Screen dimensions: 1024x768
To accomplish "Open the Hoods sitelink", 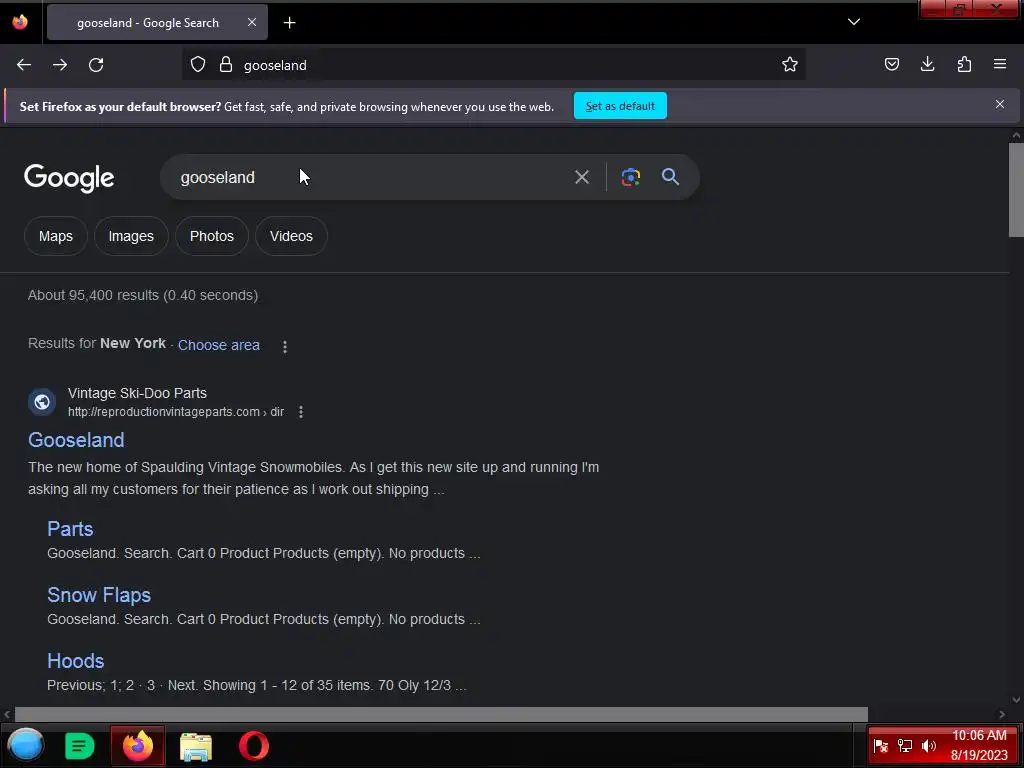I will [76, 661].
